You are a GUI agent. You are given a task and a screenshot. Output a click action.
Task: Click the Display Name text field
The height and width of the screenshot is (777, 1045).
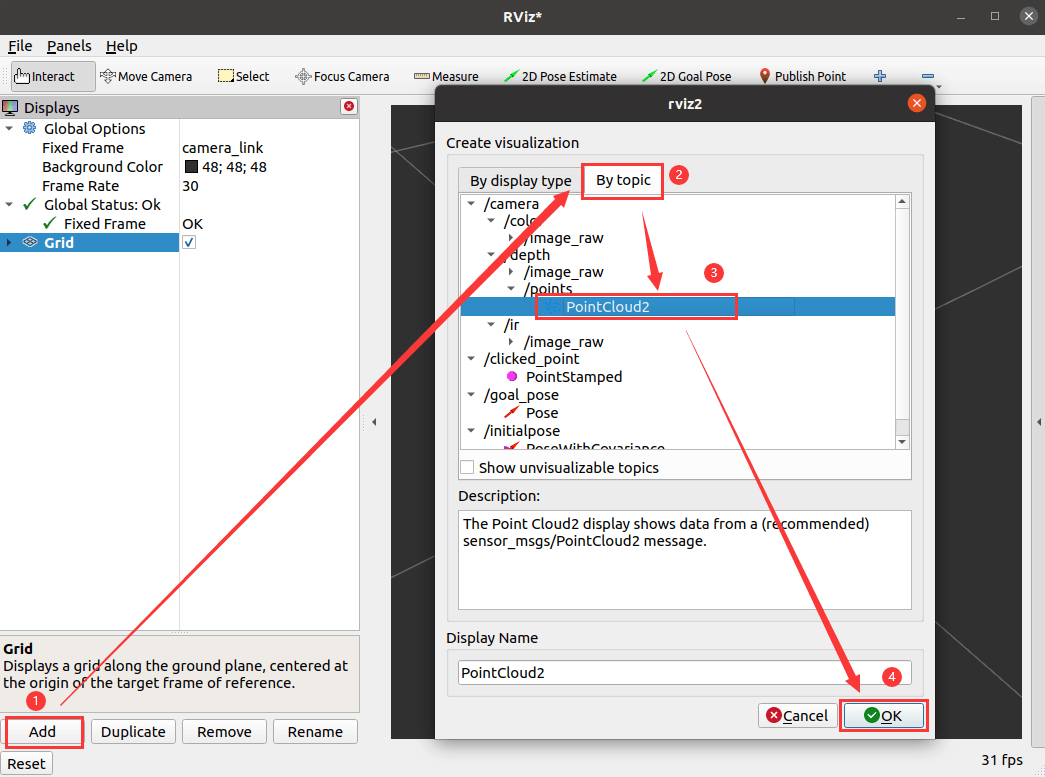[x=684, y=672]
